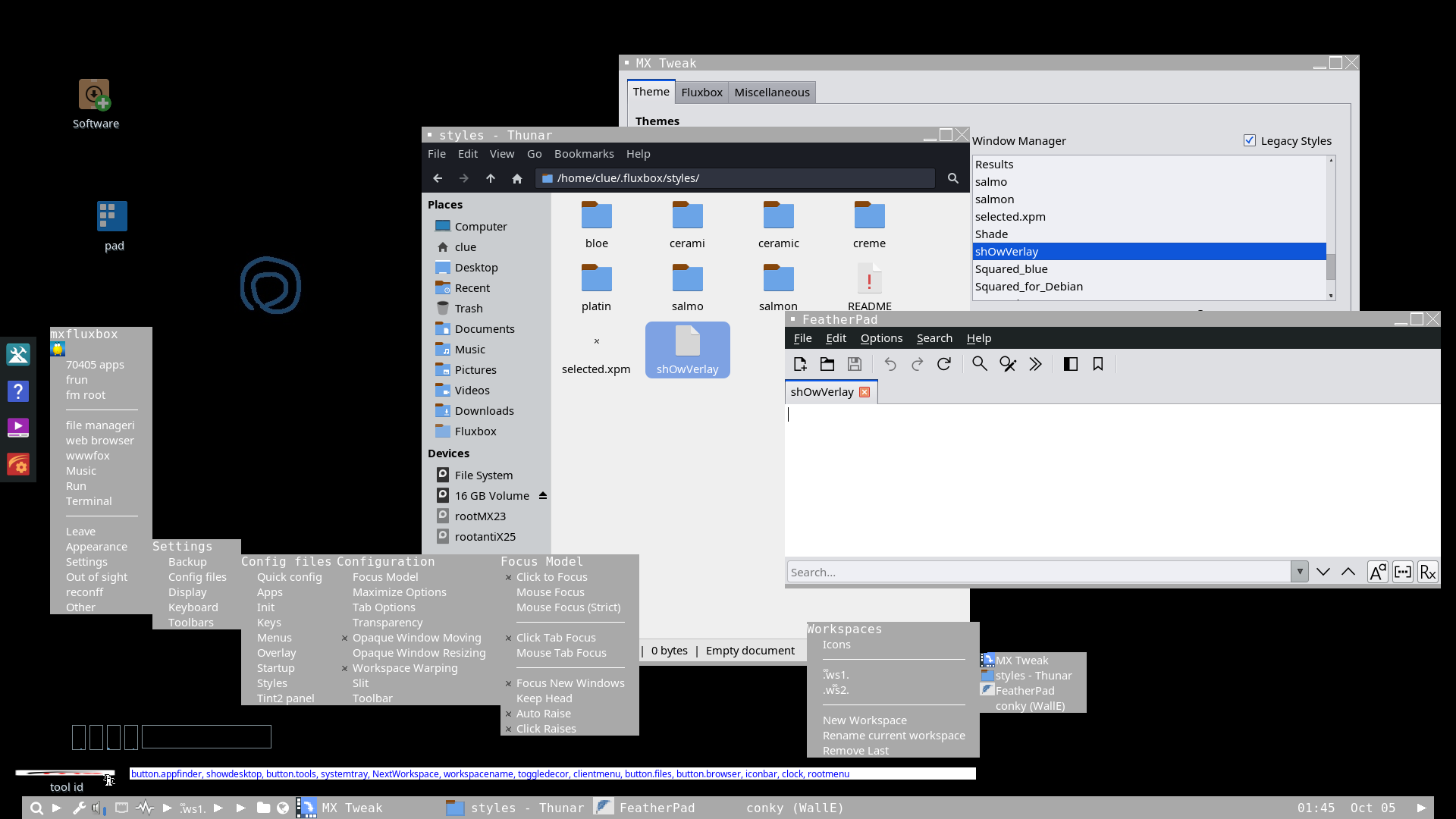The height and width of the screenshot is (819, 1456).
Task: Open the search history dropdown arrow
Action: 1300,572
